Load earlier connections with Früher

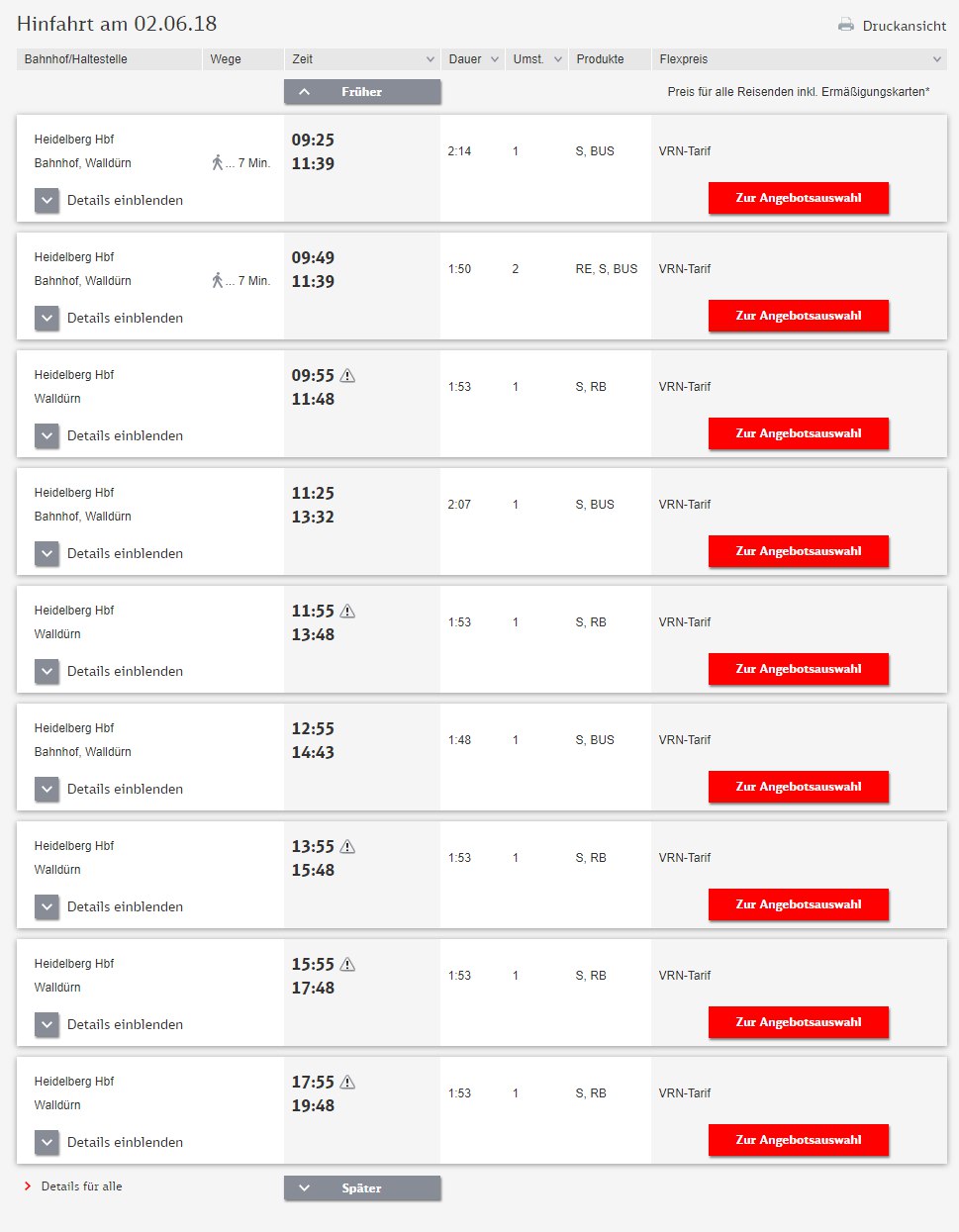[362, 92]
